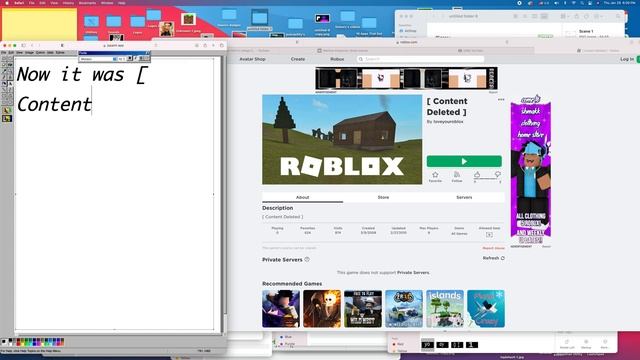
Task: Click the Spotlight search icon in menu bar
Action: point(582,3)
